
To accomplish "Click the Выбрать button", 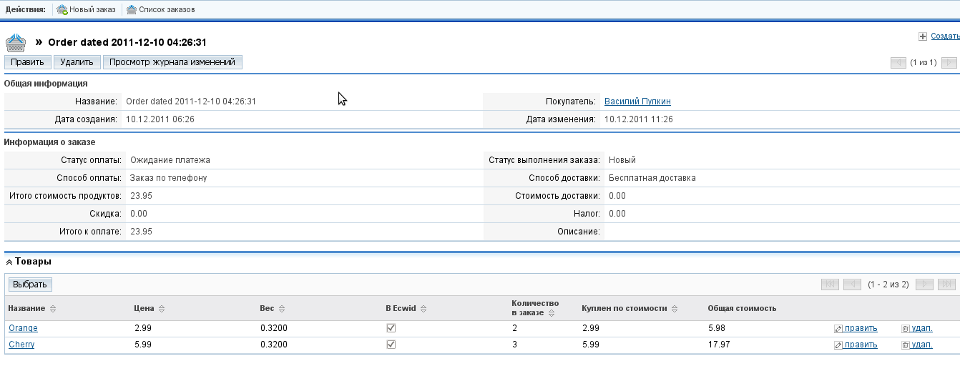I will tap(30, 285).
